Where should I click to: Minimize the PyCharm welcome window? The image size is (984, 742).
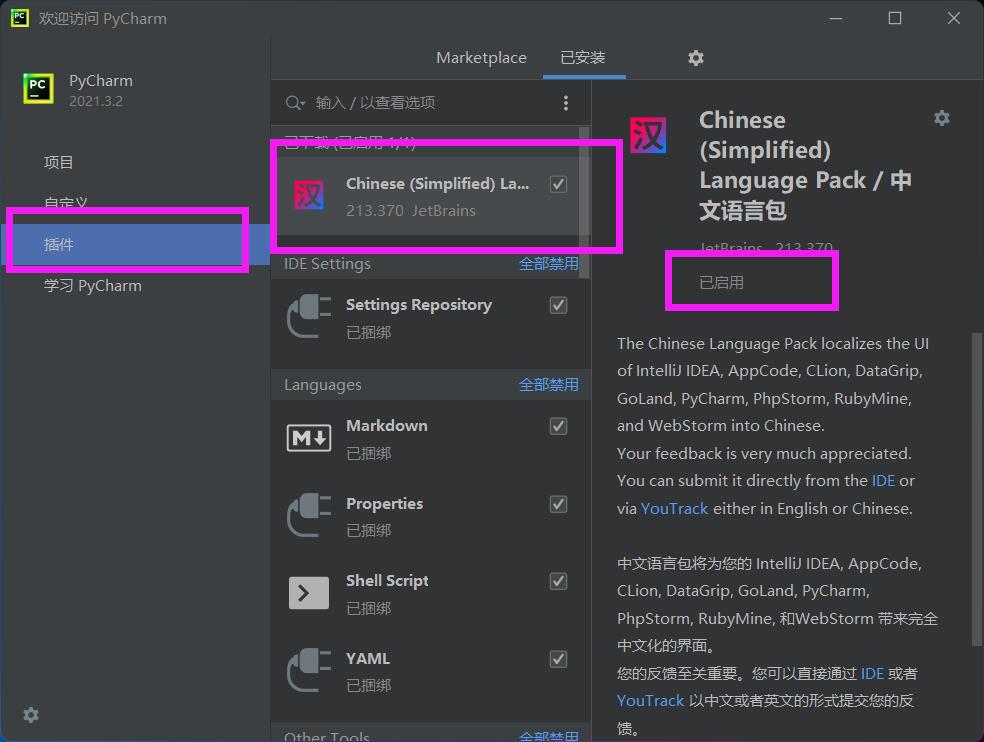(x=835, y=18)
